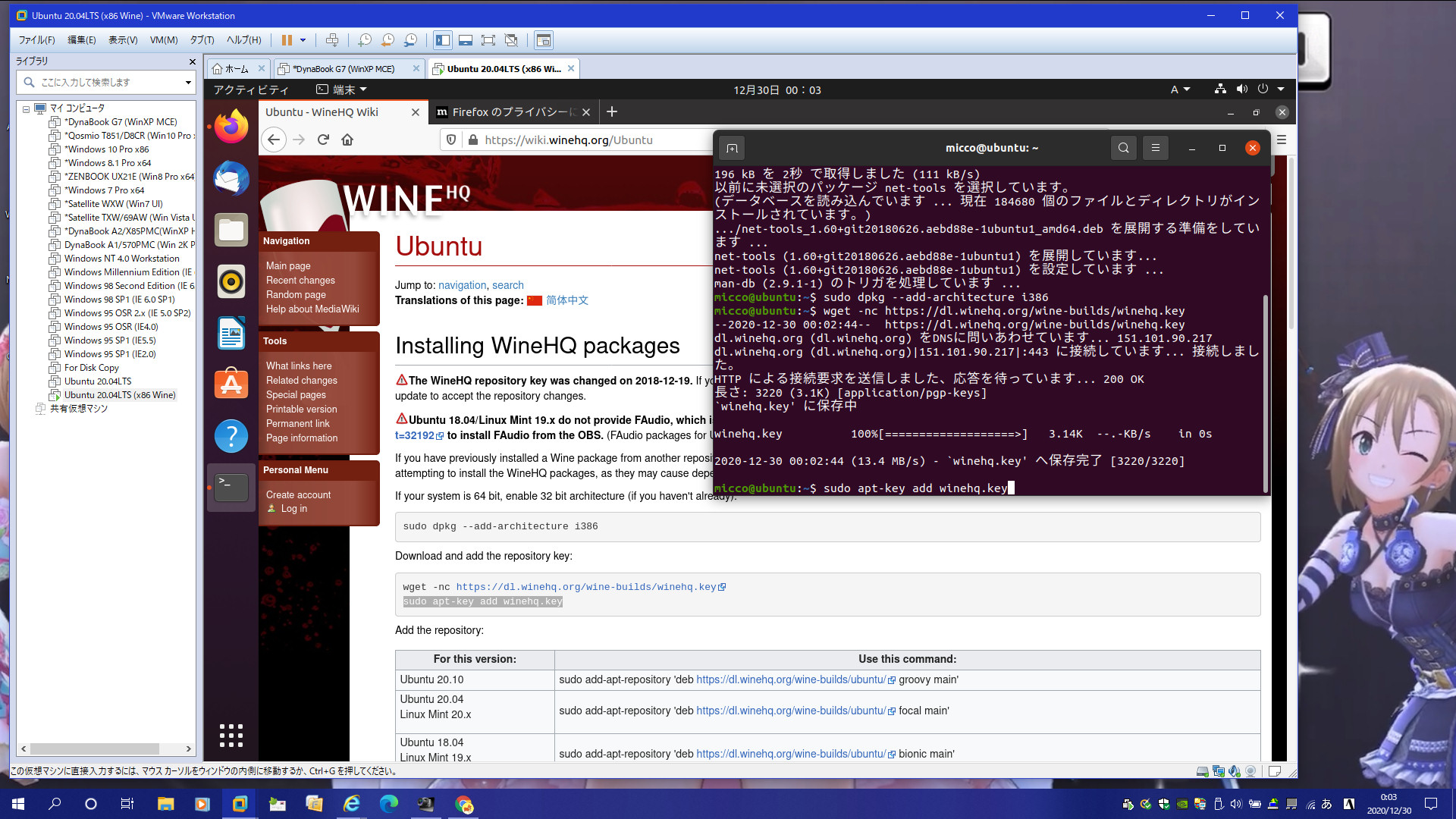Open Microsoft Edge from Windows taskbar

pyautogui.click(x=388, y=804)
